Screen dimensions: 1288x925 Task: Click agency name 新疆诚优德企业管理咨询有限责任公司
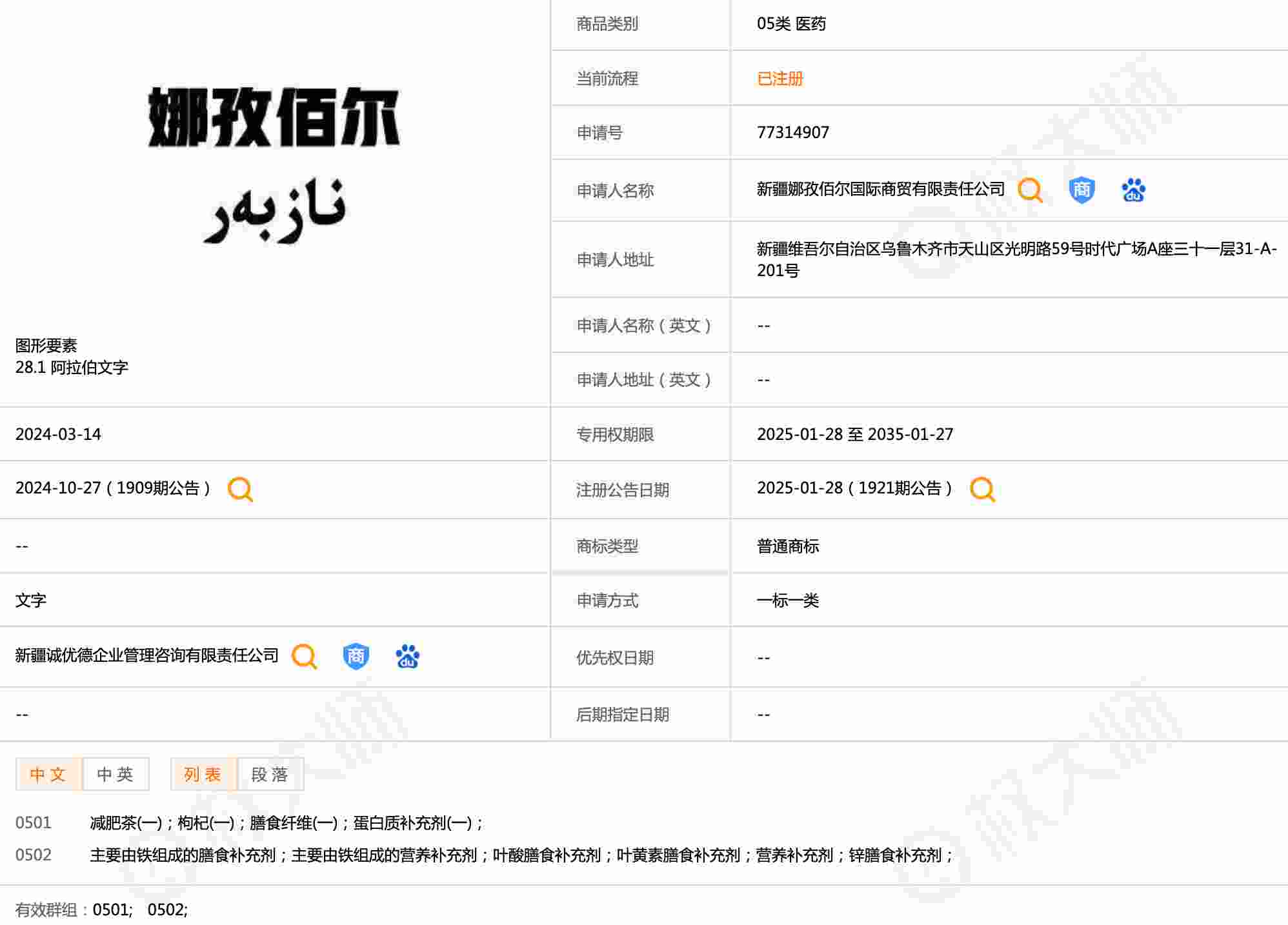[146, 655]
